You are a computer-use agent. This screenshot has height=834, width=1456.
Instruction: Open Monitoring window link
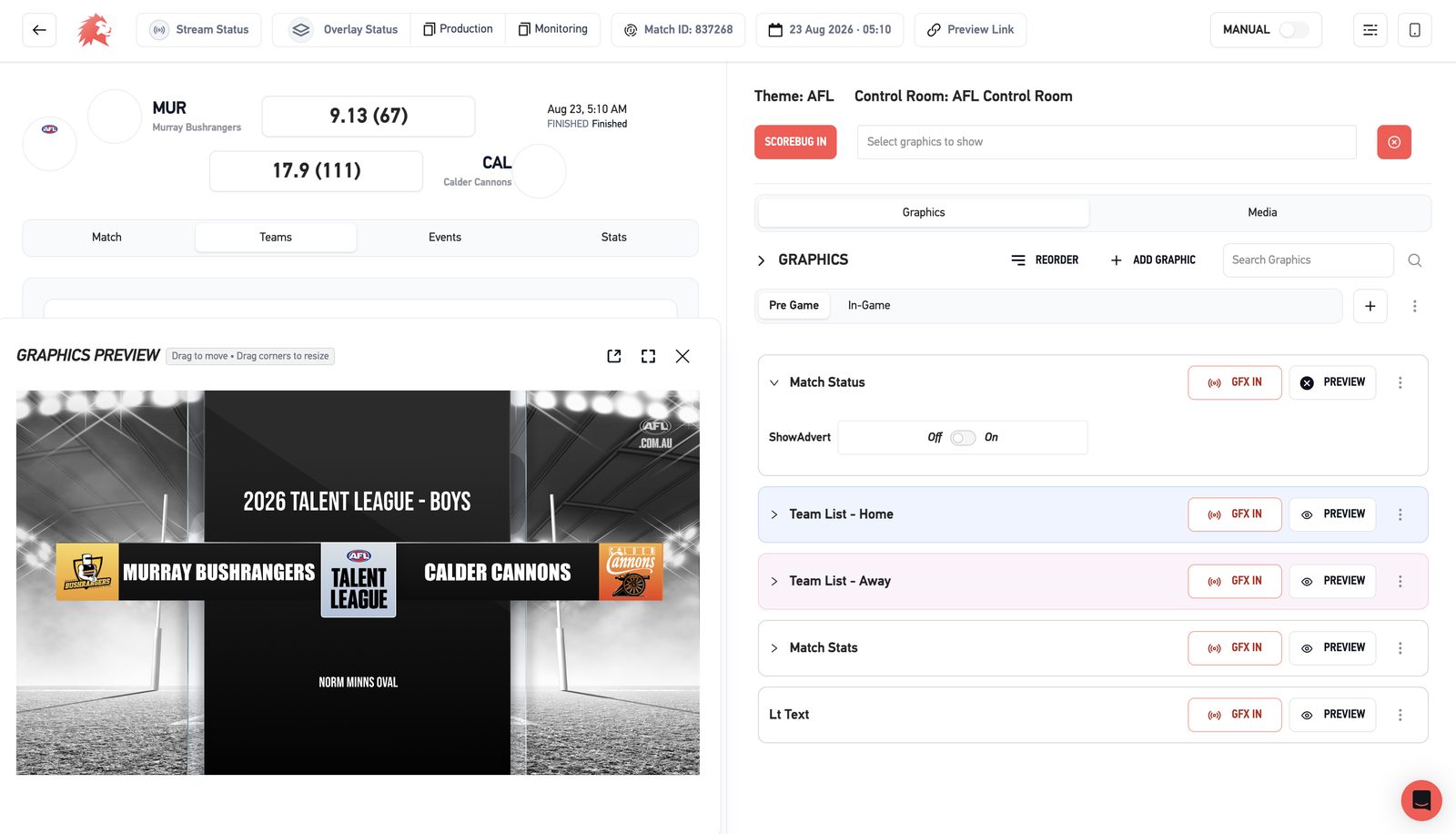pos(553,29)
